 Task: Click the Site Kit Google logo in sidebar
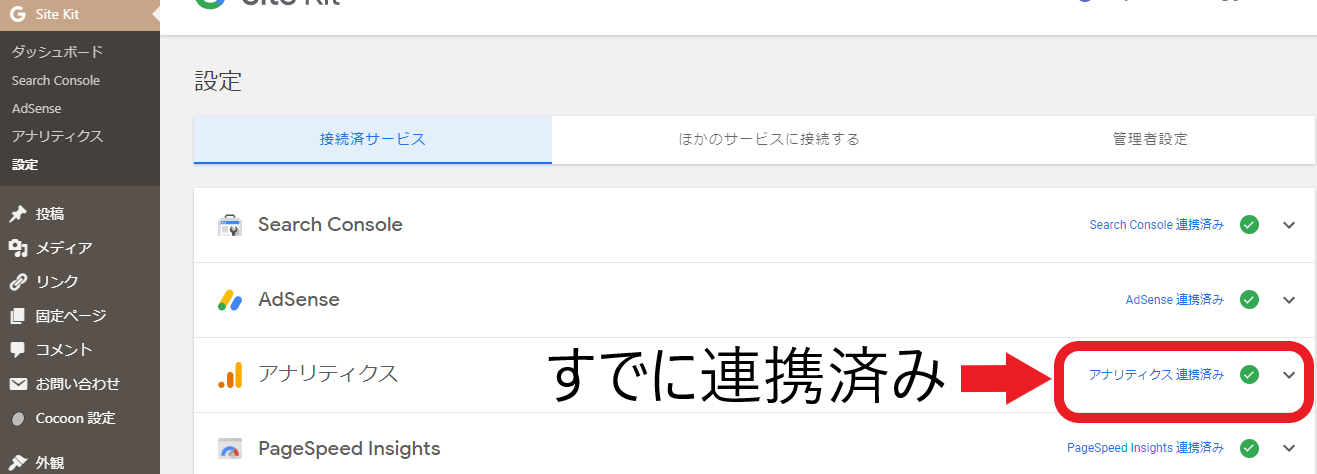[17, 15]
